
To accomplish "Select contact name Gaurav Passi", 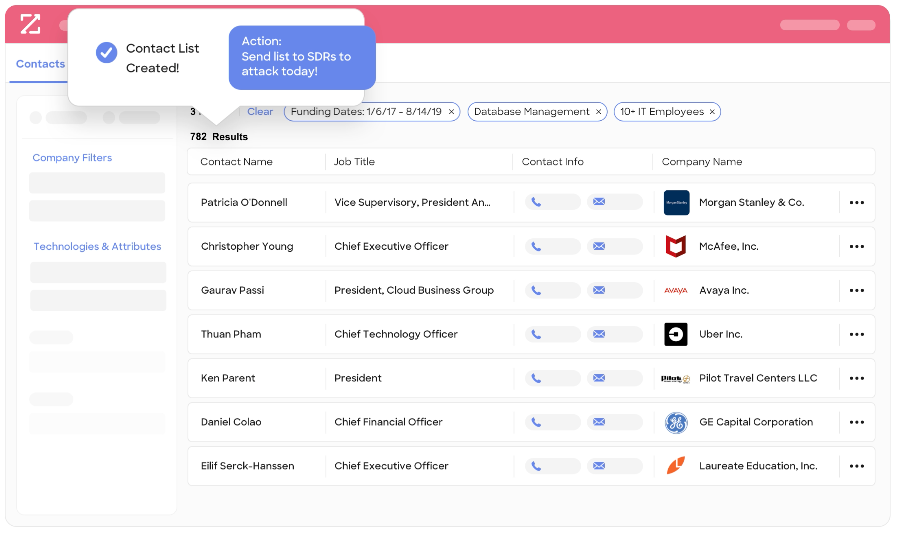I will click(x=233, y=290).
